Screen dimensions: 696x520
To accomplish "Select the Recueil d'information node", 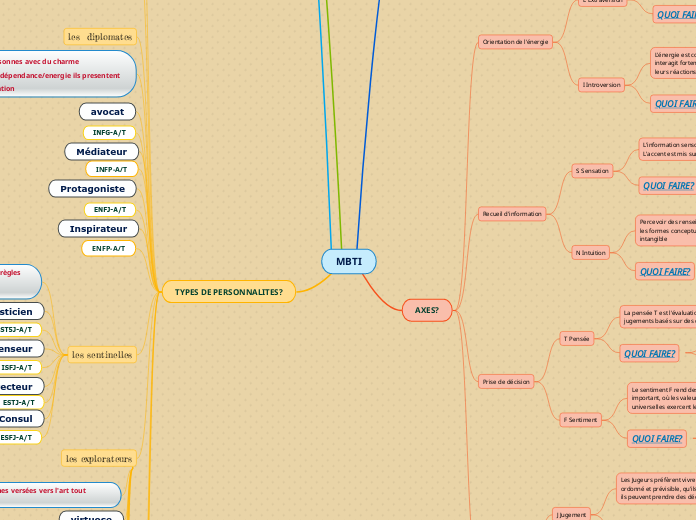I will (512, 214).
